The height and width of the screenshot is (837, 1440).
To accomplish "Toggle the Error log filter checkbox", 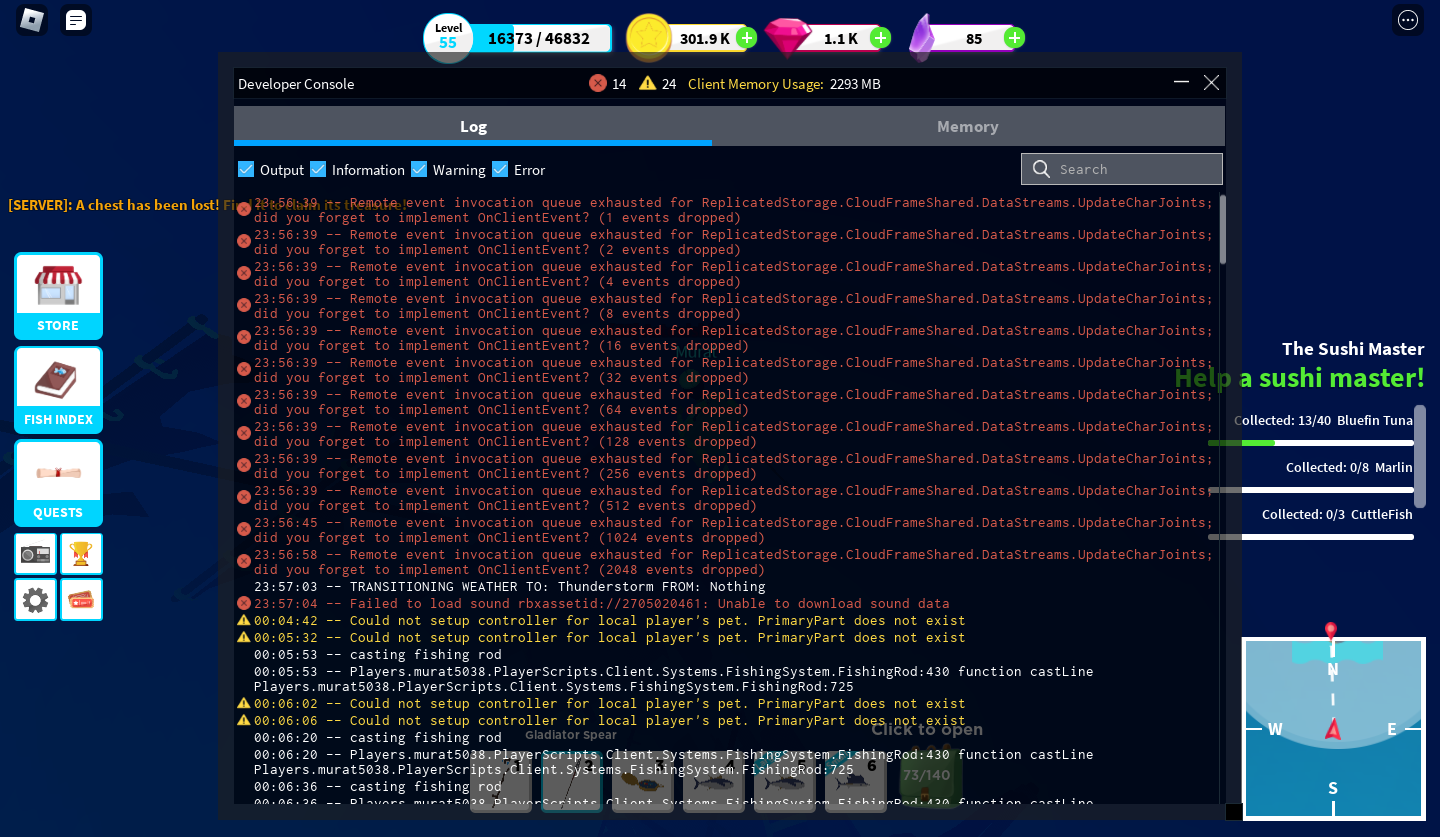I will pos(500,169).
